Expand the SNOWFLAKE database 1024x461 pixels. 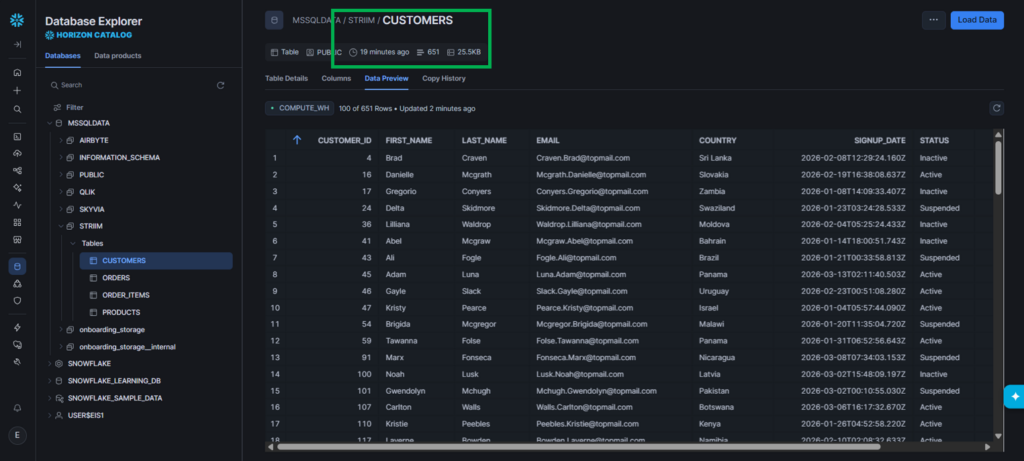tap(50, 363)
